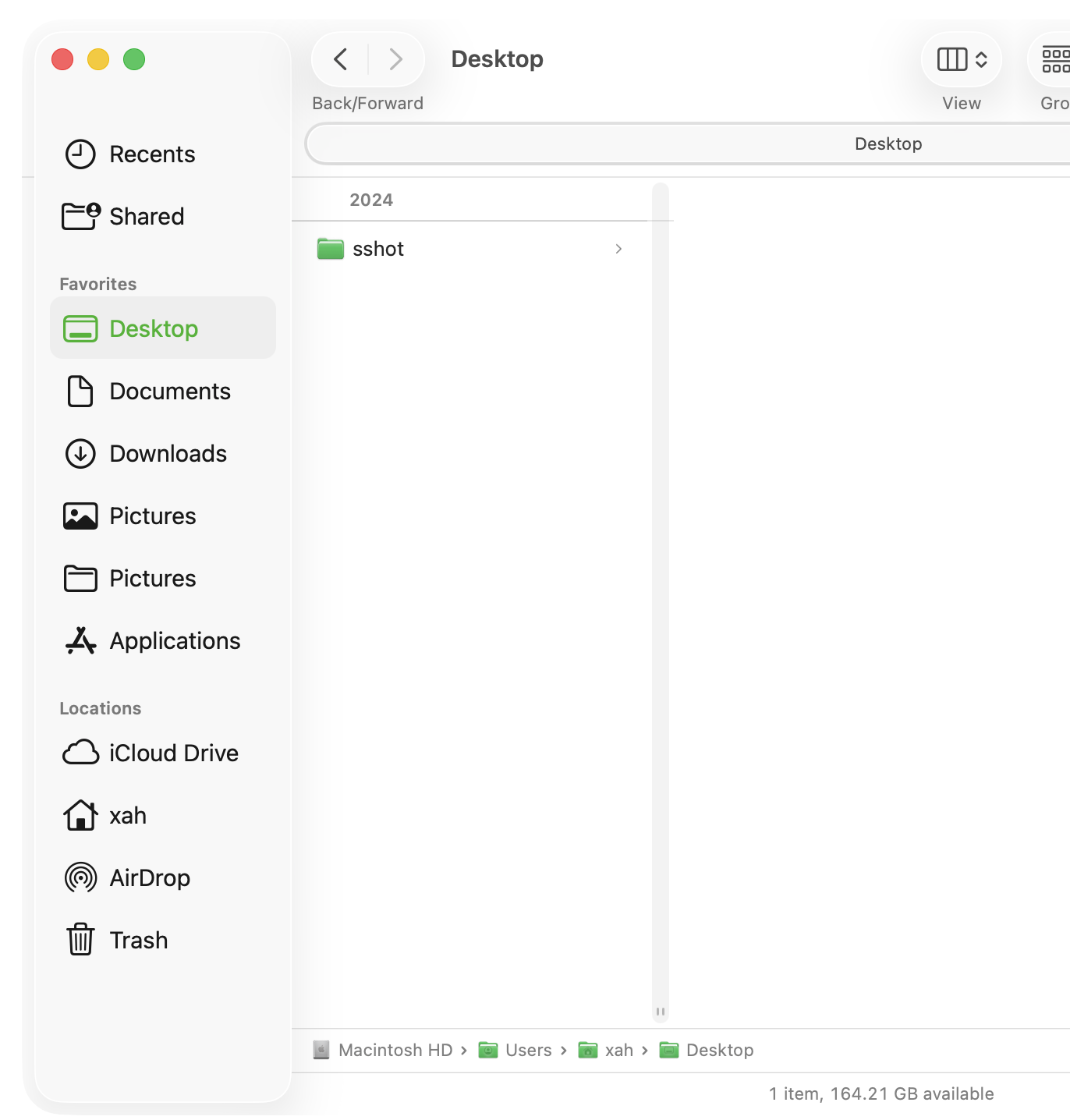Click the Back arrow button

[x=341, y=59]
